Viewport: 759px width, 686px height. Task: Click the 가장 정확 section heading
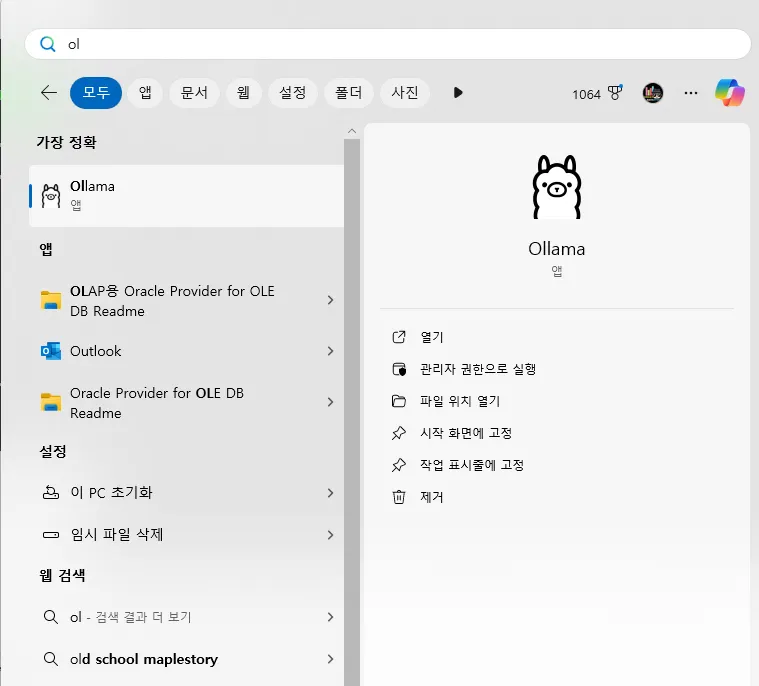pos(66,142)
